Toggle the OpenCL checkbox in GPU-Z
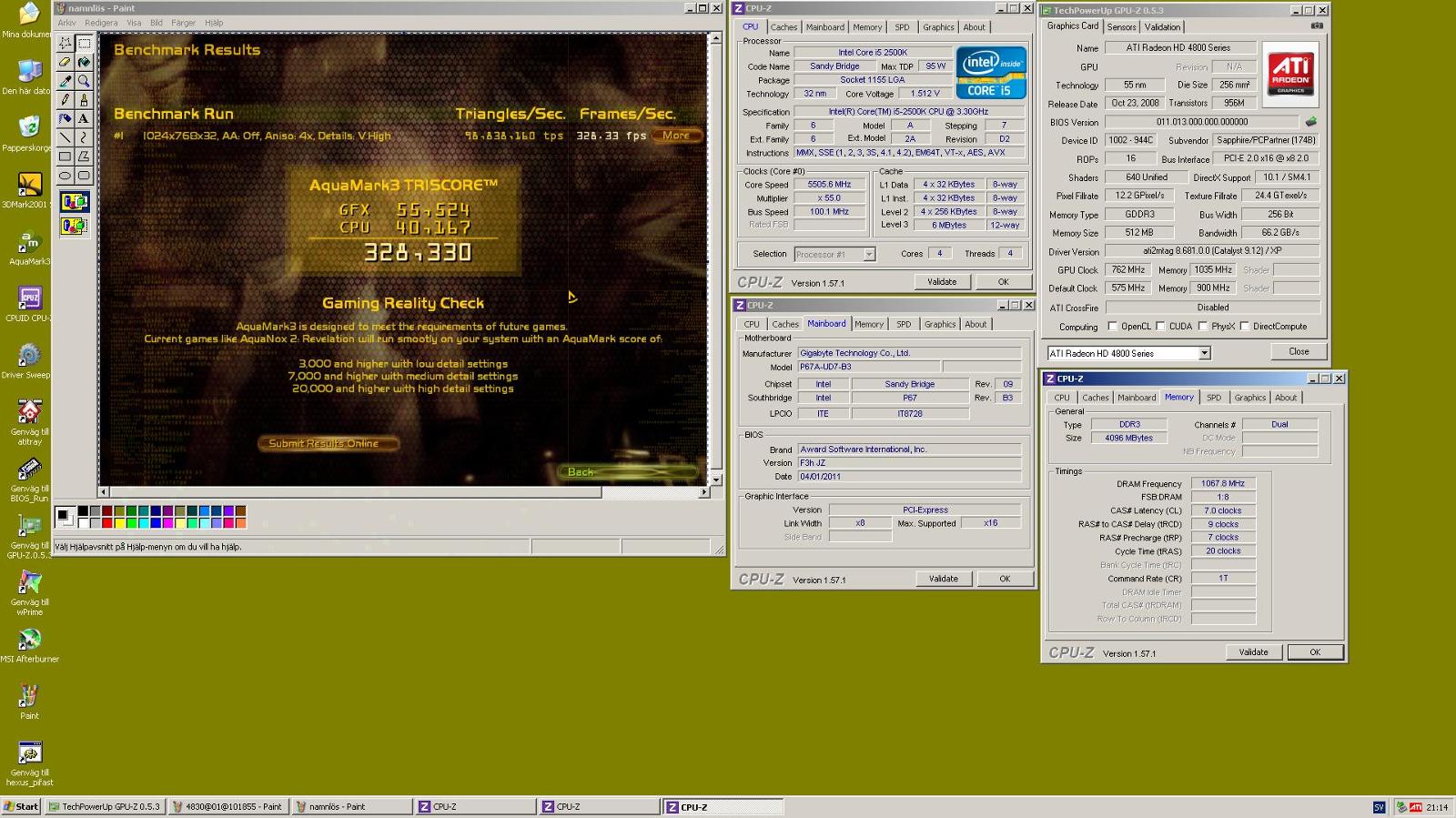 1112,326
